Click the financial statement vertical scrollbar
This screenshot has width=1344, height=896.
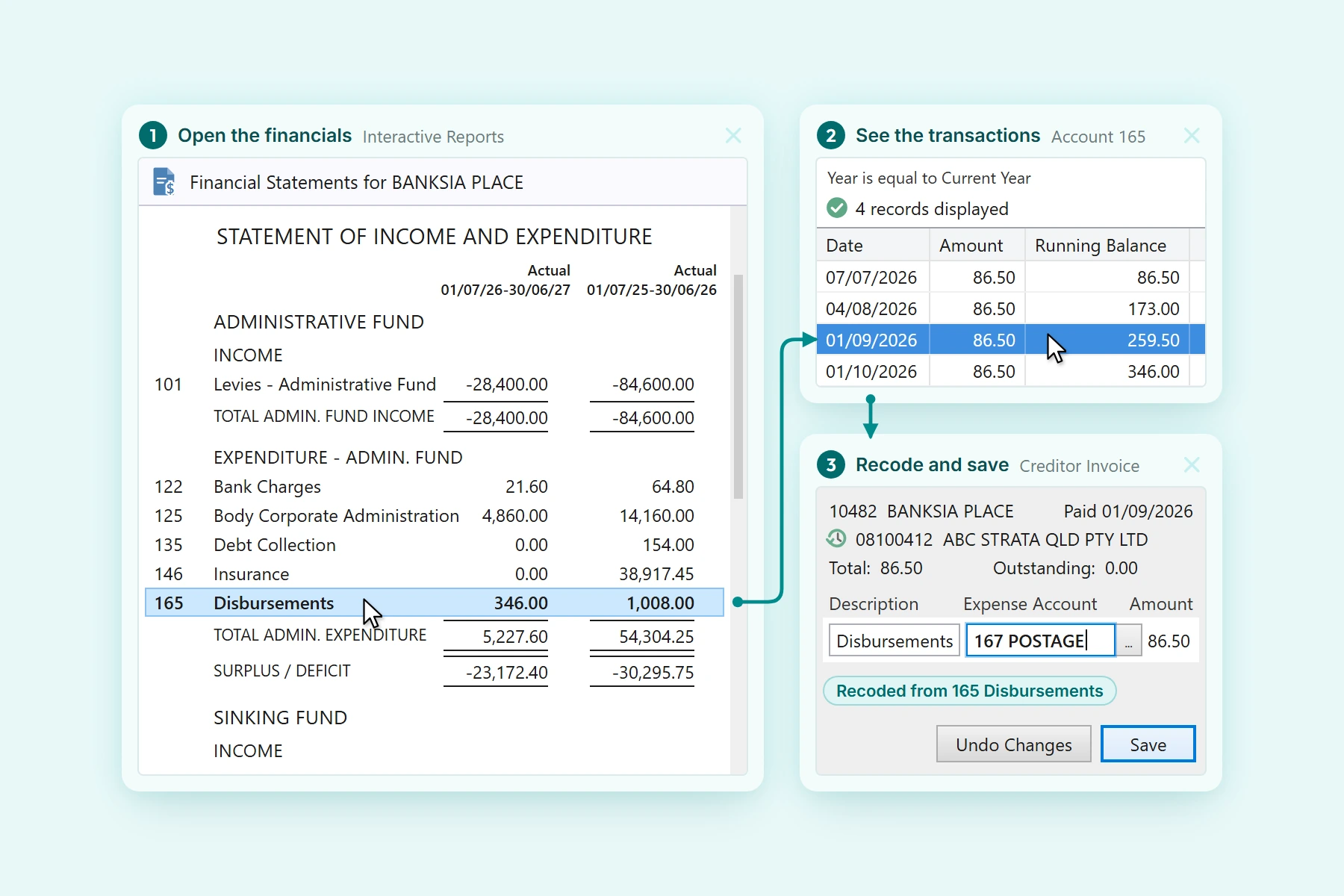[x=738, y=387]
